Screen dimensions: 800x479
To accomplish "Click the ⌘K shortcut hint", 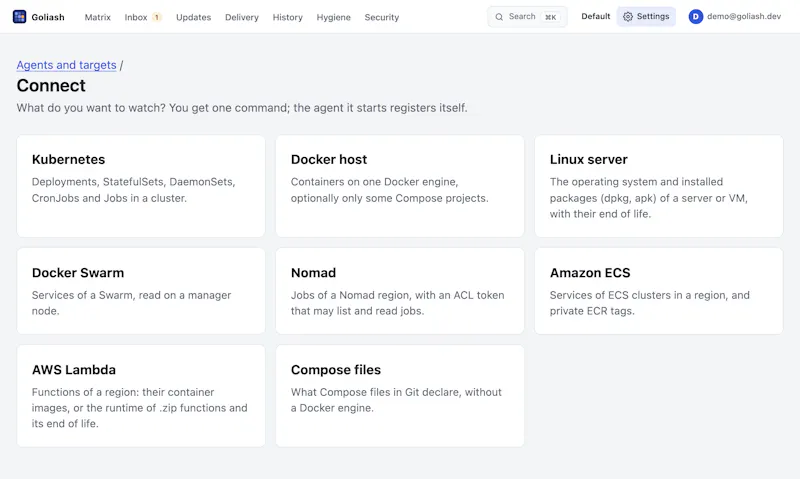I will (551, 17).
